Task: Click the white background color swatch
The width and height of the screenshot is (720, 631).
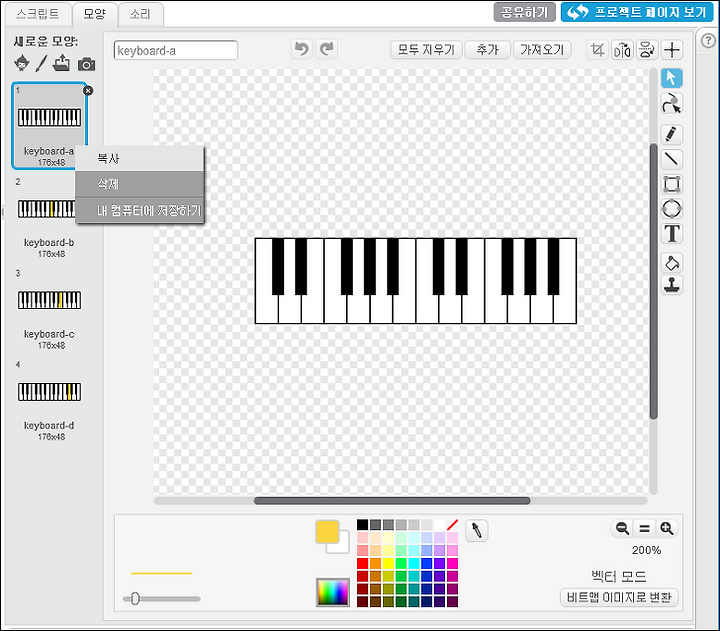Action: coord(342,546)
